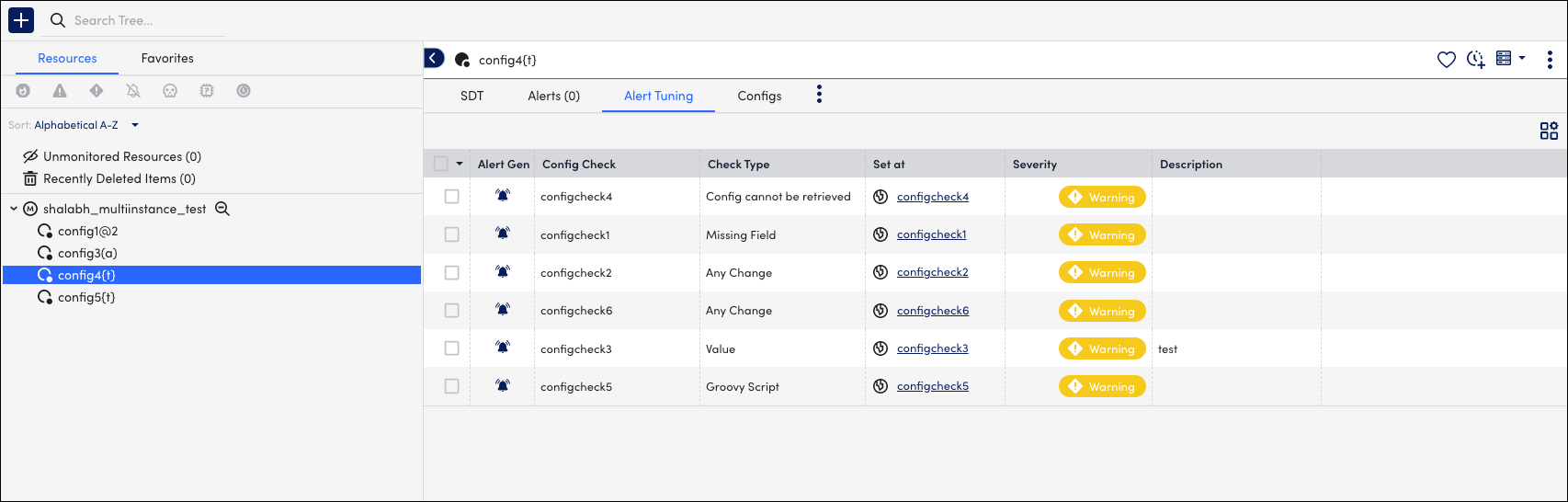Switch to the Configs tab
This screenshot has width=1568, height=502.
(759, 96)
